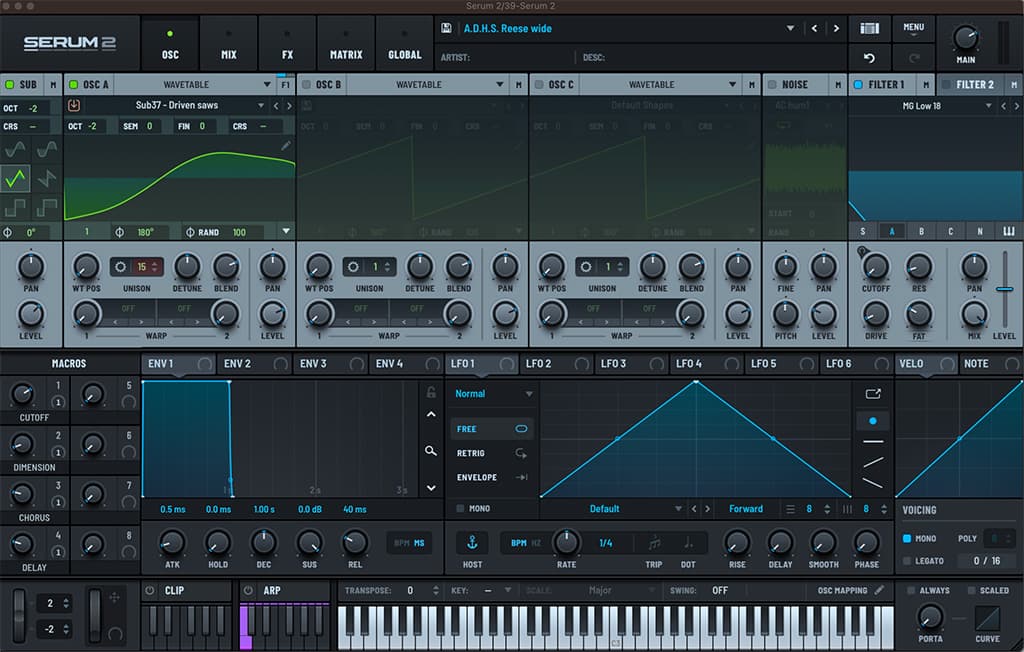Open the preset browser library icon
The image size is (1024, 652).
point(869,28)
